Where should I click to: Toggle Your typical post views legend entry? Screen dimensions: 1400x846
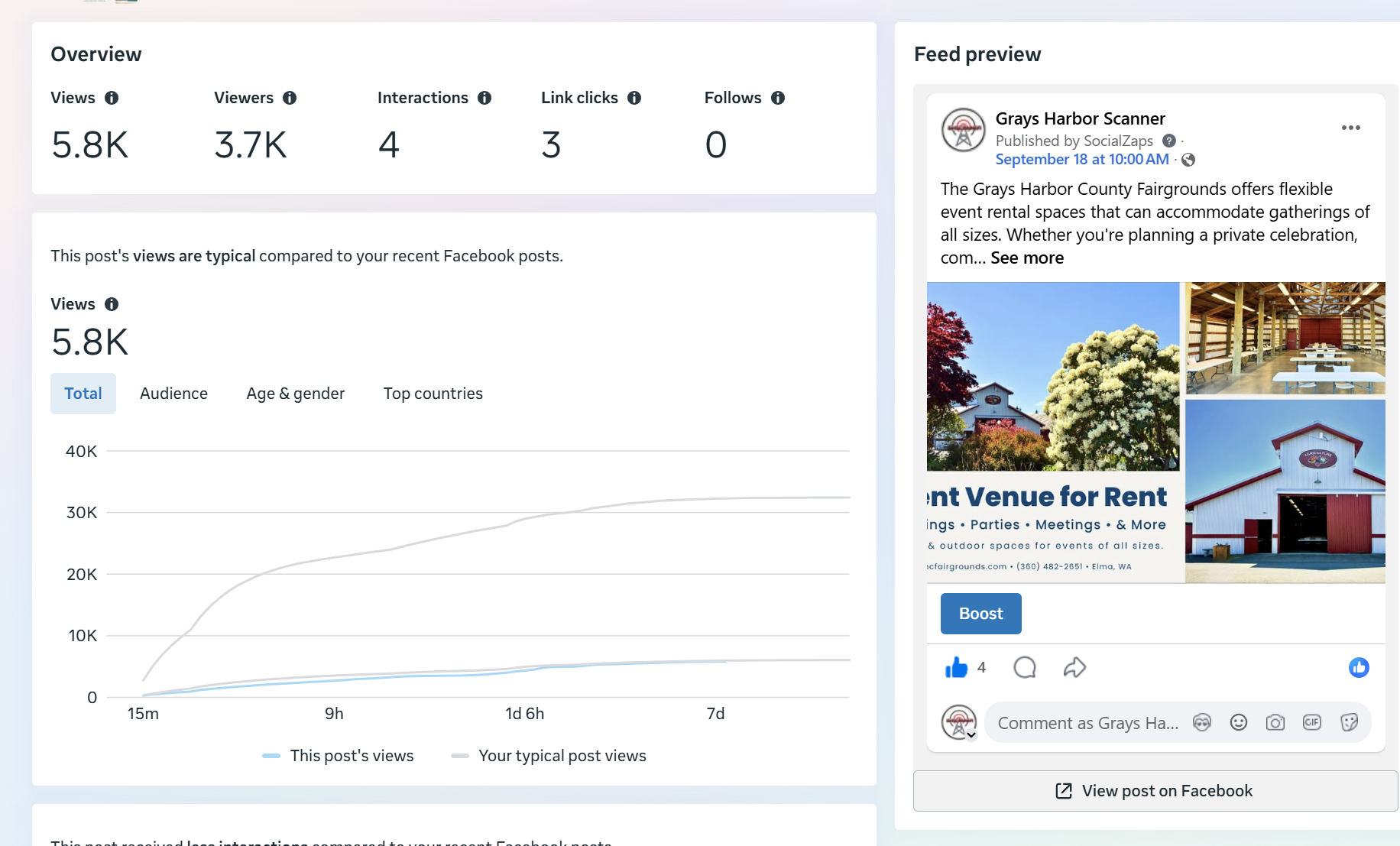(549, 756)
